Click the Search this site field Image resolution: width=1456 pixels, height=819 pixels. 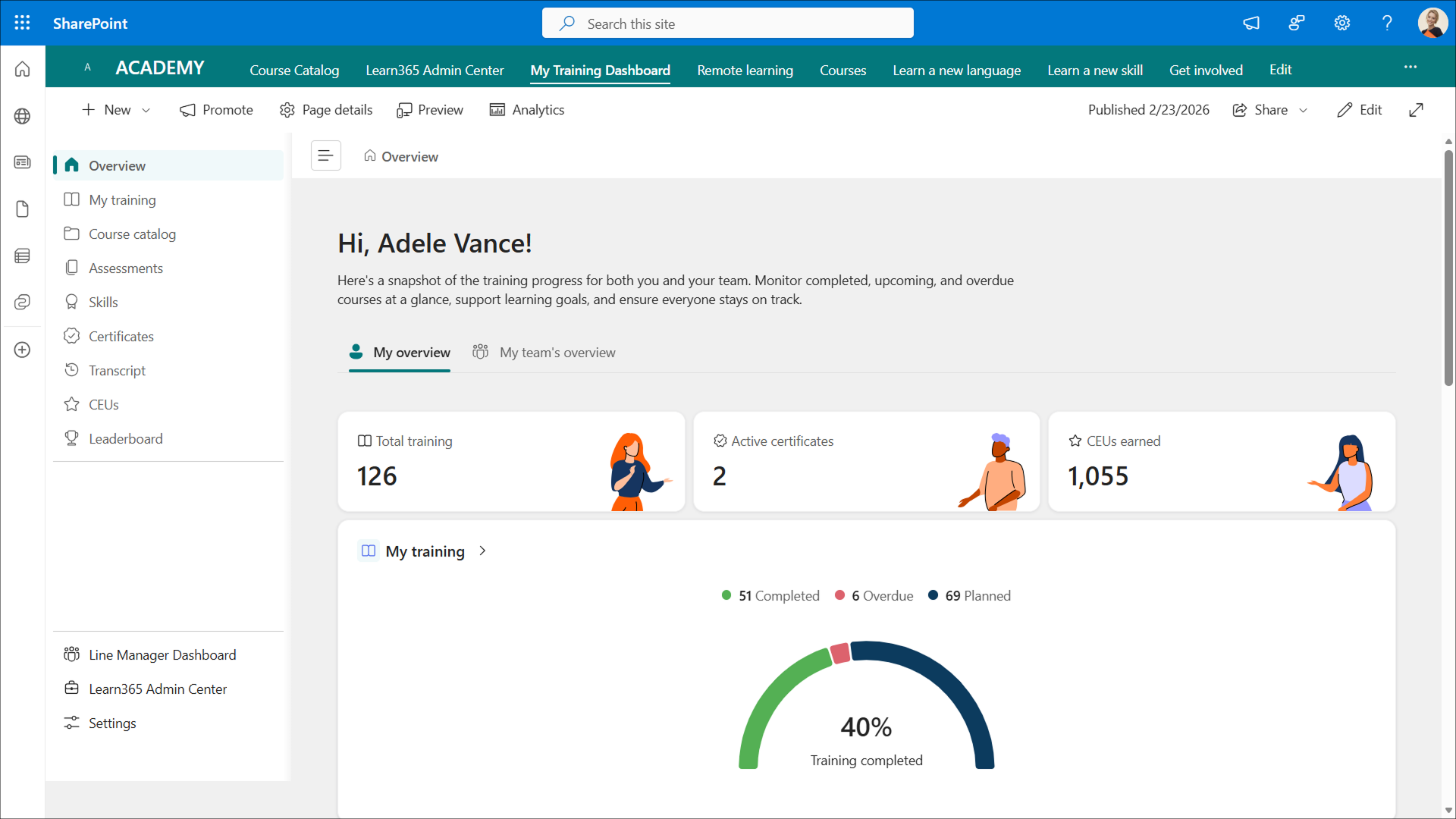(x=728, y=24)
